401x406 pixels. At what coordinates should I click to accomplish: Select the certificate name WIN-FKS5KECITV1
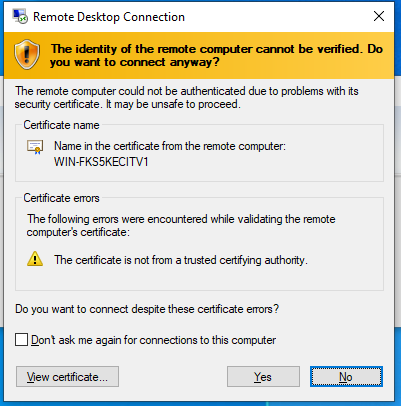pos(101,162)
